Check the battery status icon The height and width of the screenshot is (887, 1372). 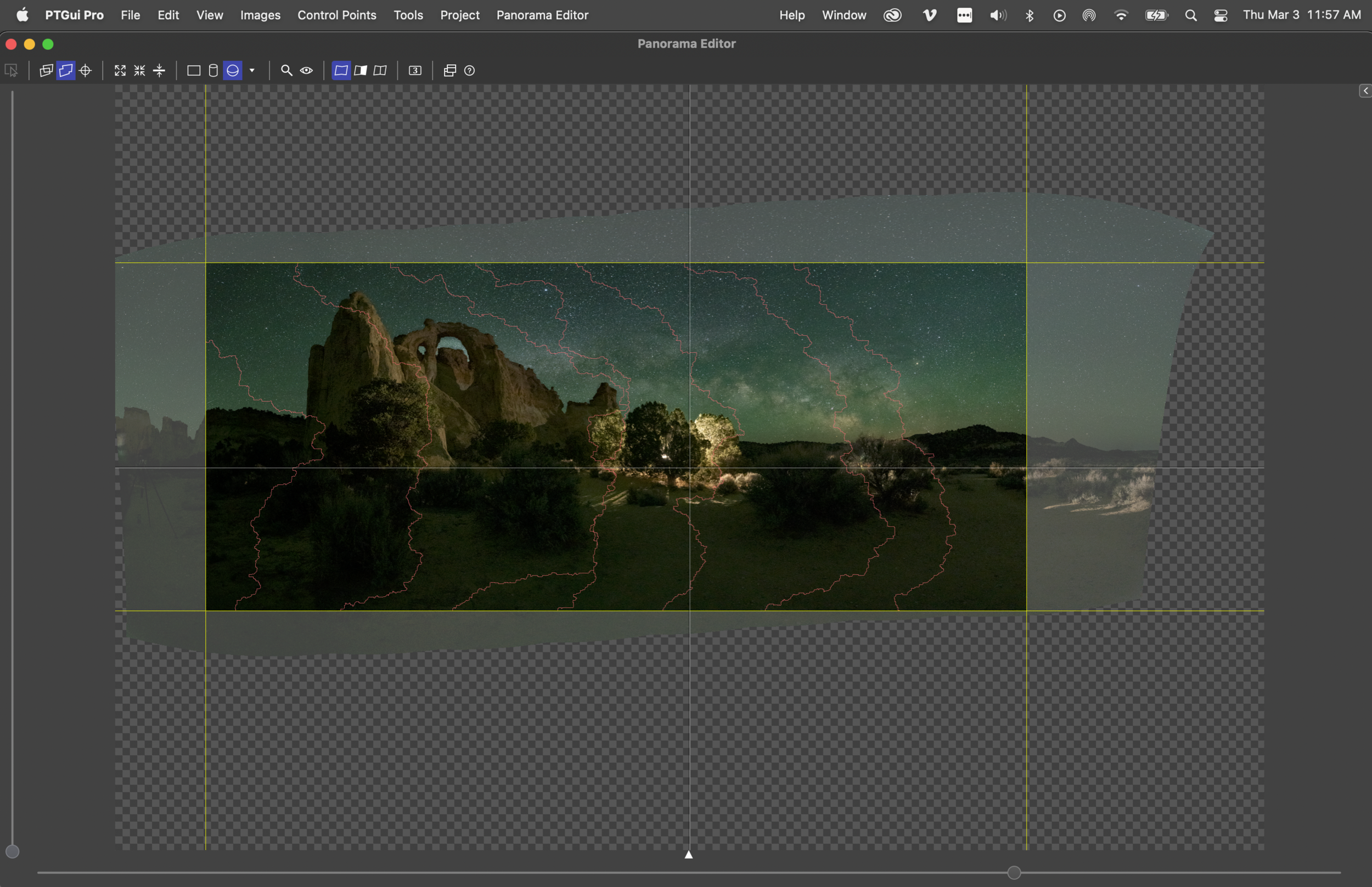coord(1156,15)
